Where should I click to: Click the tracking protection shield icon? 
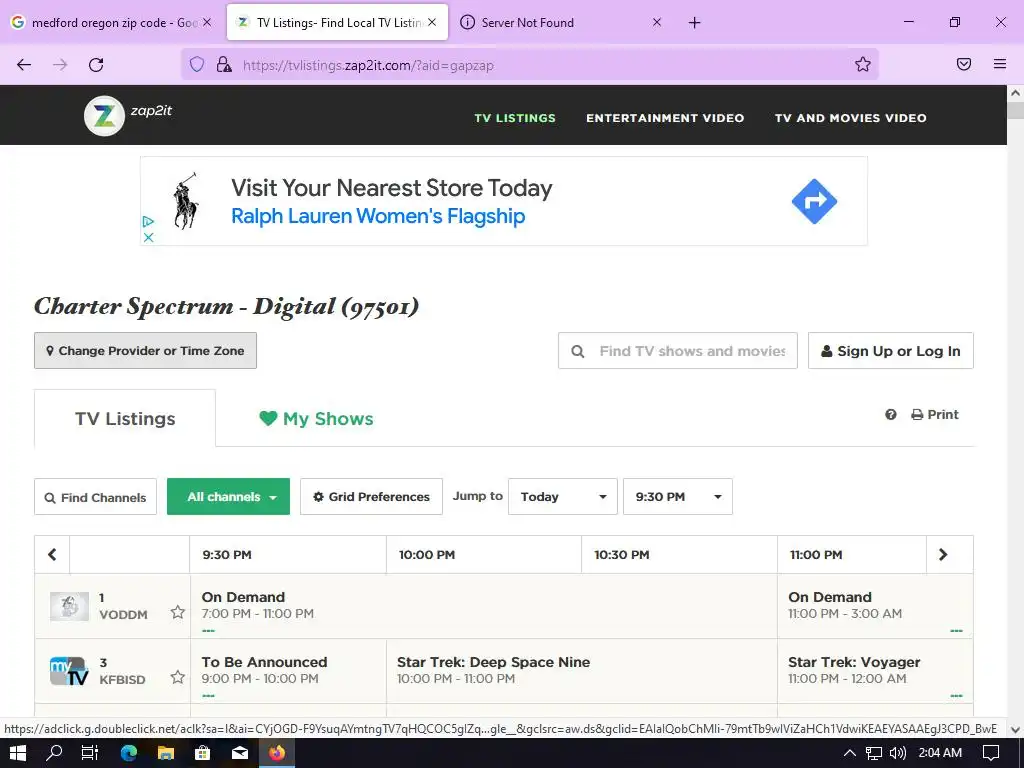(197, 64)
